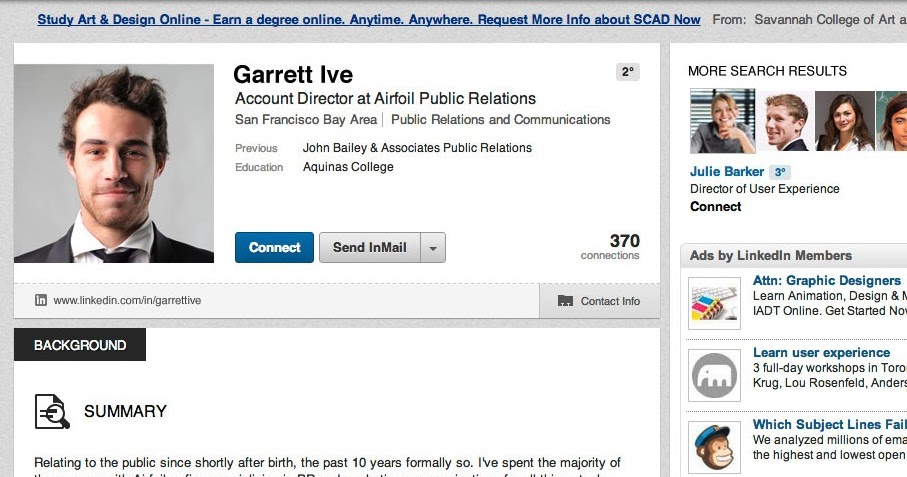This screenshot has width=907, height=477.
Task: Click the profile URL www.linkedin.com/in/garrettive
Action: click(127, 301)
